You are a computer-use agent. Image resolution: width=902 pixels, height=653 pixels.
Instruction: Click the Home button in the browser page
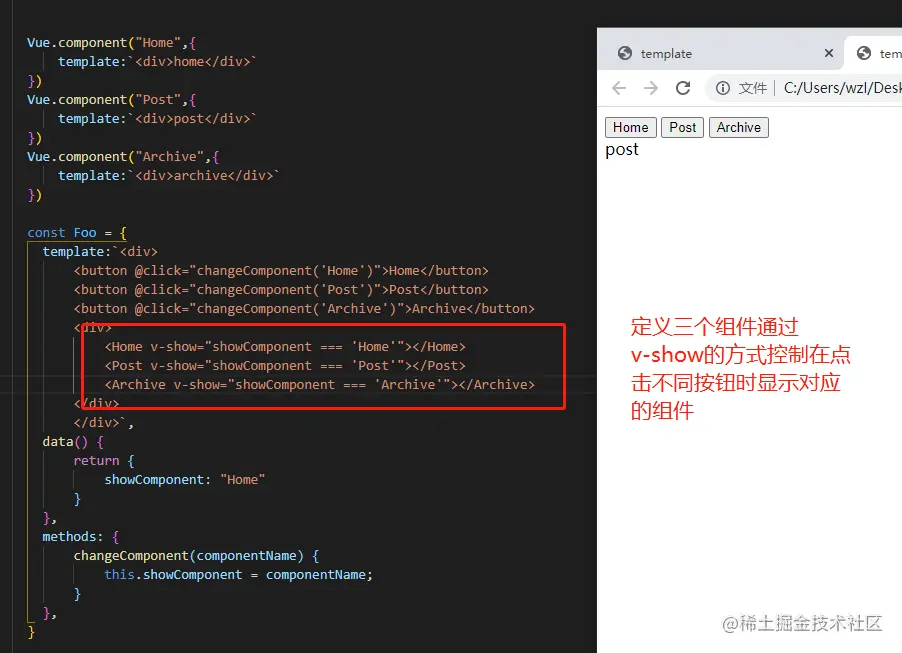tap(630, 127)
